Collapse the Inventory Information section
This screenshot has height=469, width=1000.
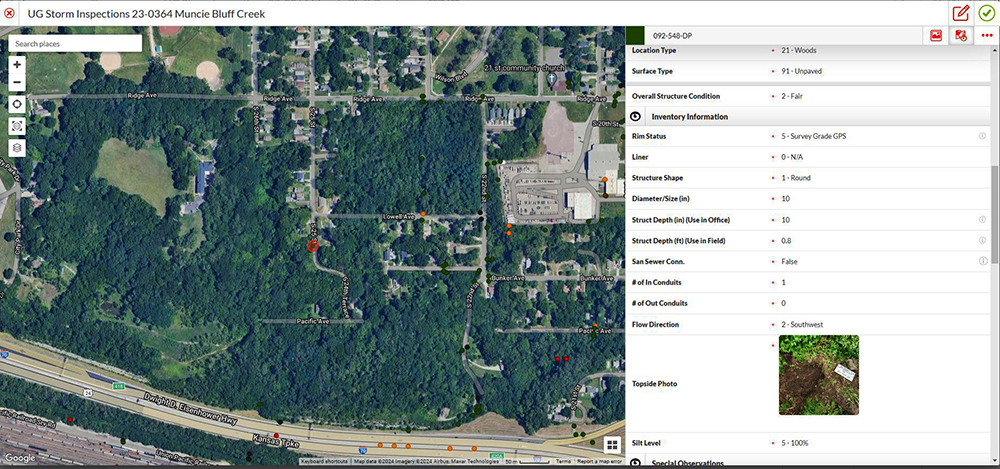coord(636,117)
